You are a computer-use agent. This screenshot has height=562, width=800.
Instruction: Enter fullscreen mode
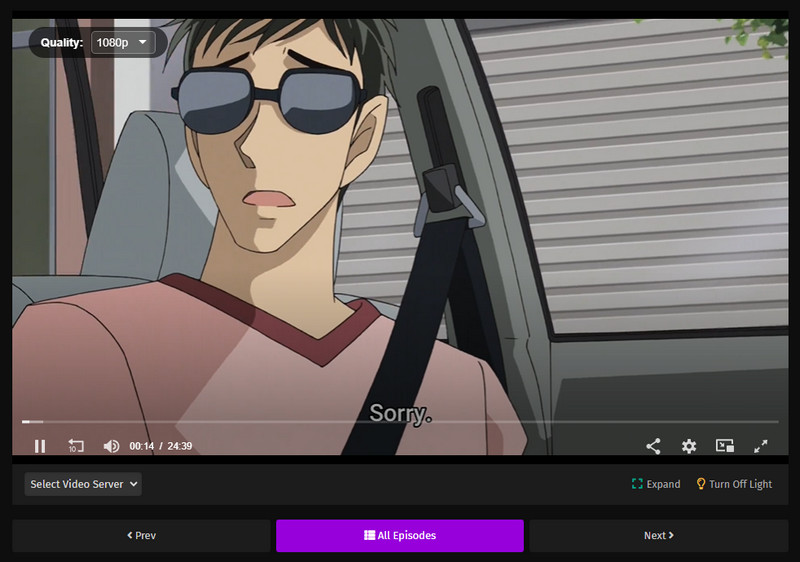[x=761, y=446]
